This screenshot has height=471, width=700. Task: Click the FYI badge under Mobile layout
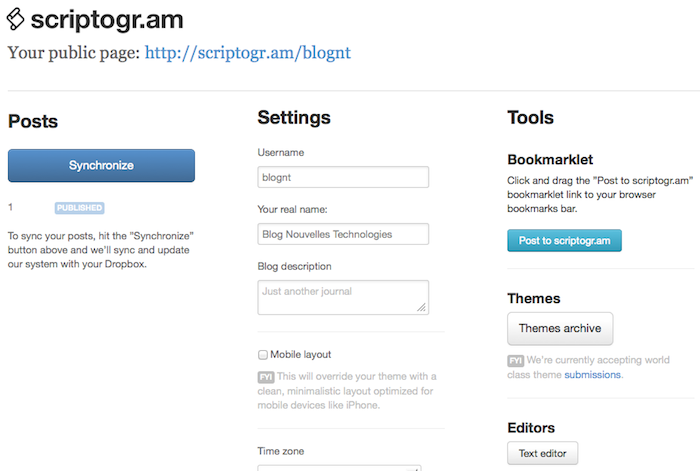[266, 377]
